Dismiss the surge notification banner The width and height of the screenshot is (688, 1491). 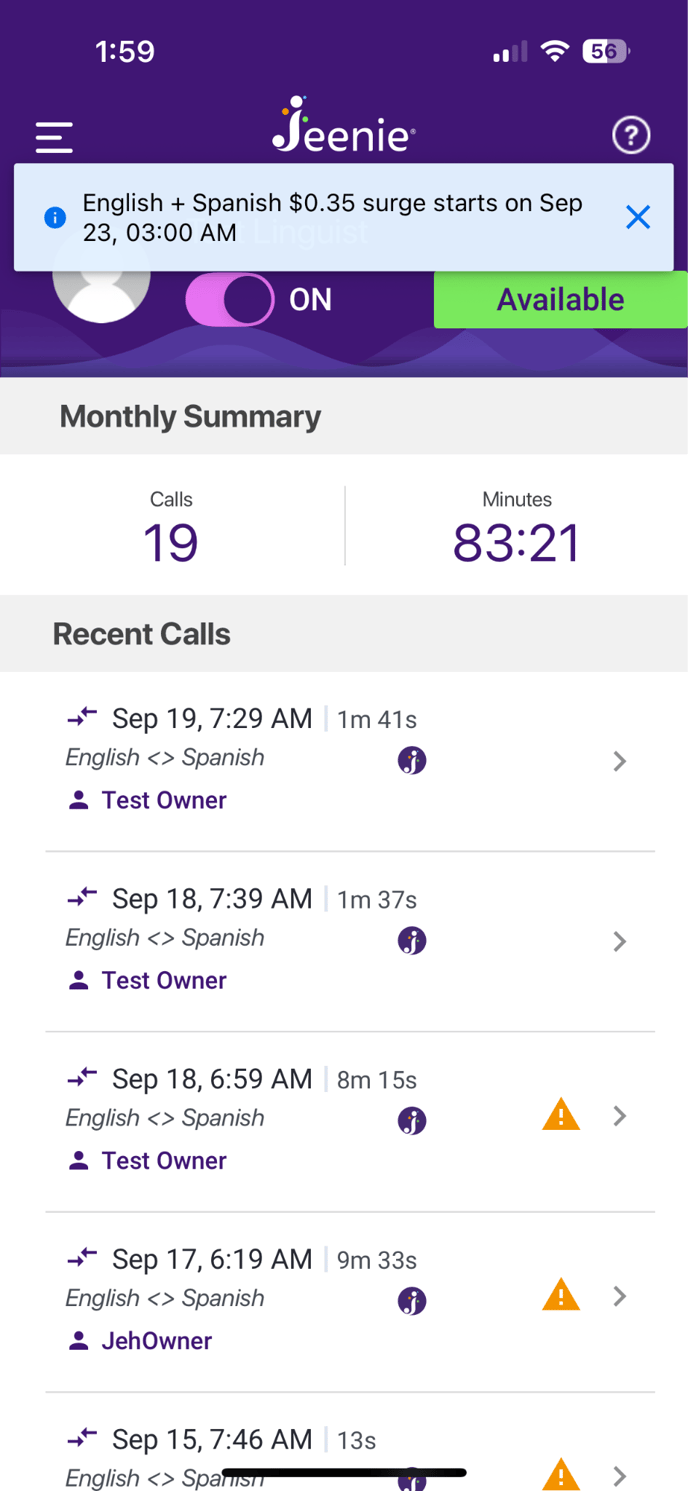pos(637,217)
